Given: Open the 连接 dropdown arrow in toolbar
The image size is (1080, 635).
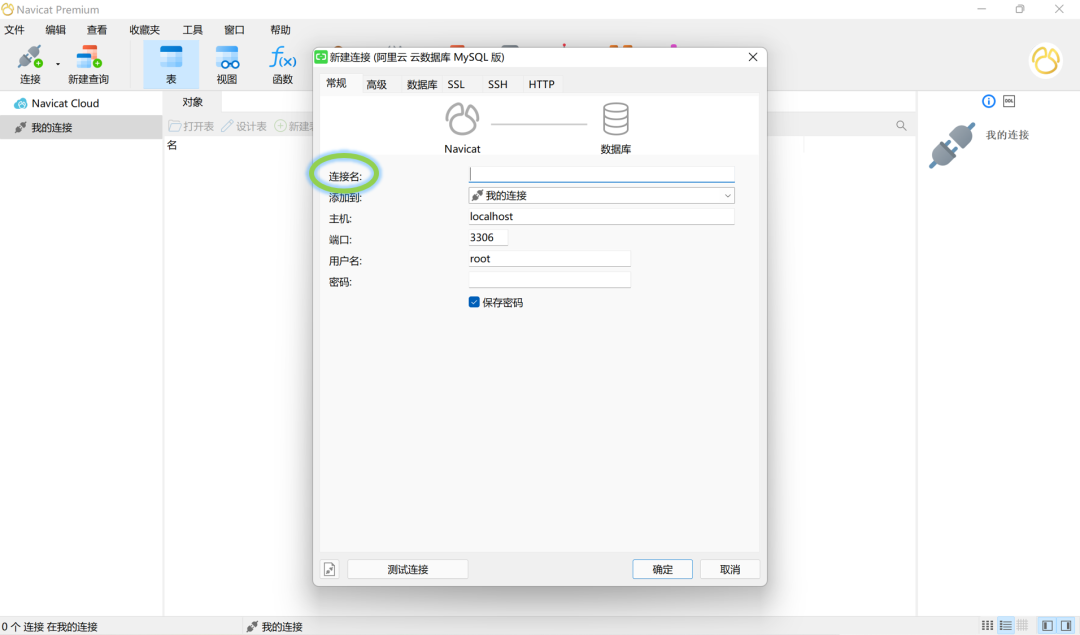Looking at the screenshot, I should 58,65.
